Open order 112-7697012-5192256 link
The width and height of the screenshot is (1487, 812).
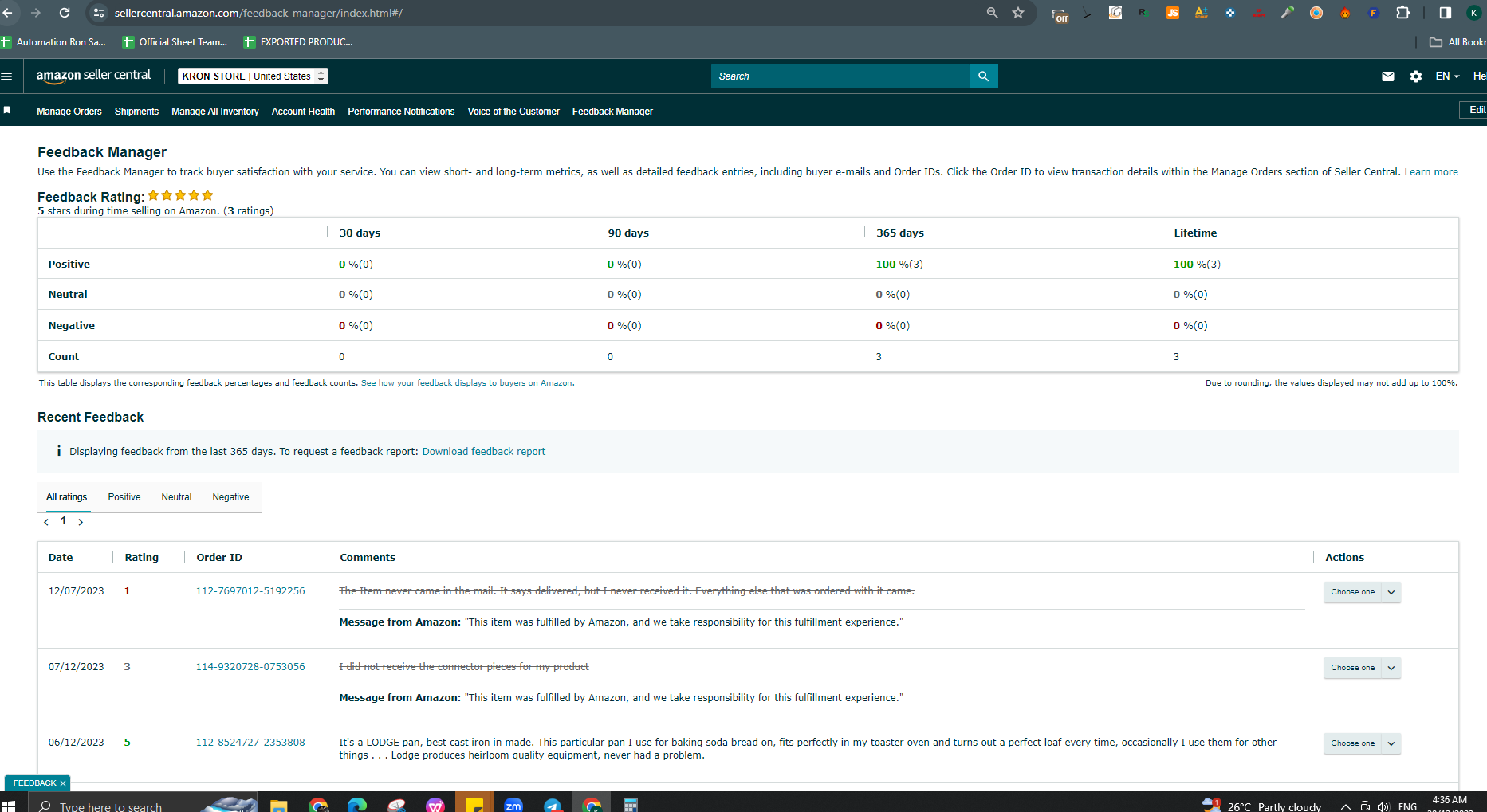point(250,591)
